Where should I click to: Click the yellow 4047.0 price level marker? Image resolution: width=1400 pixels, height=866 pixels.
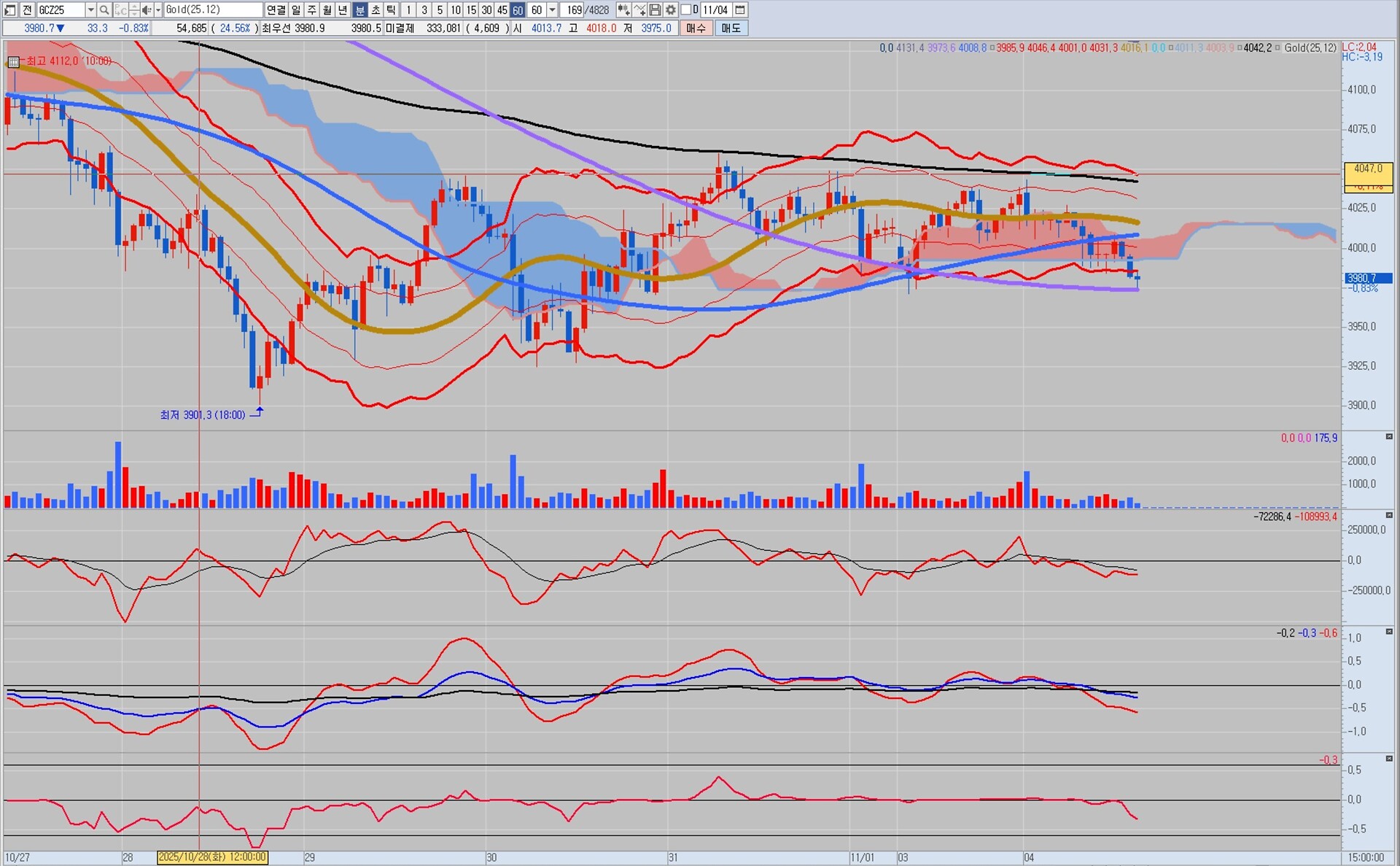click(x=1368, y=169)
